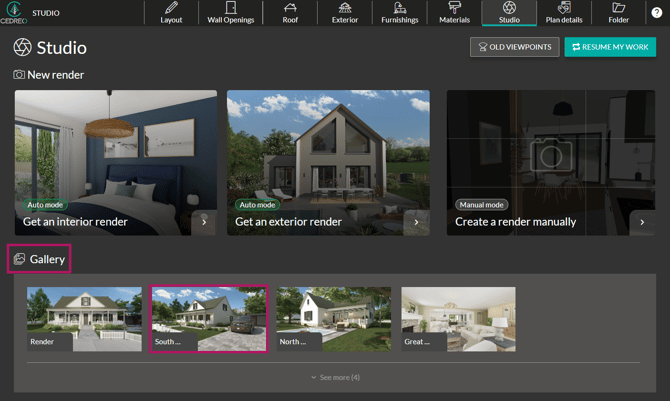Screen dimensions: 670x401
Task: Open the North gallery thumbnail
Action: 334,319
